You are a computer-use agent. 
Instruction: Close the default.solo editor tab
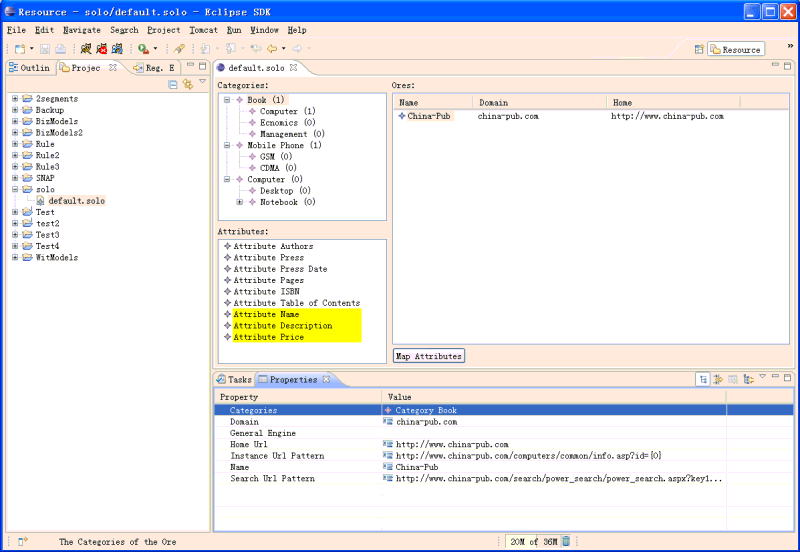pos(293,67)
